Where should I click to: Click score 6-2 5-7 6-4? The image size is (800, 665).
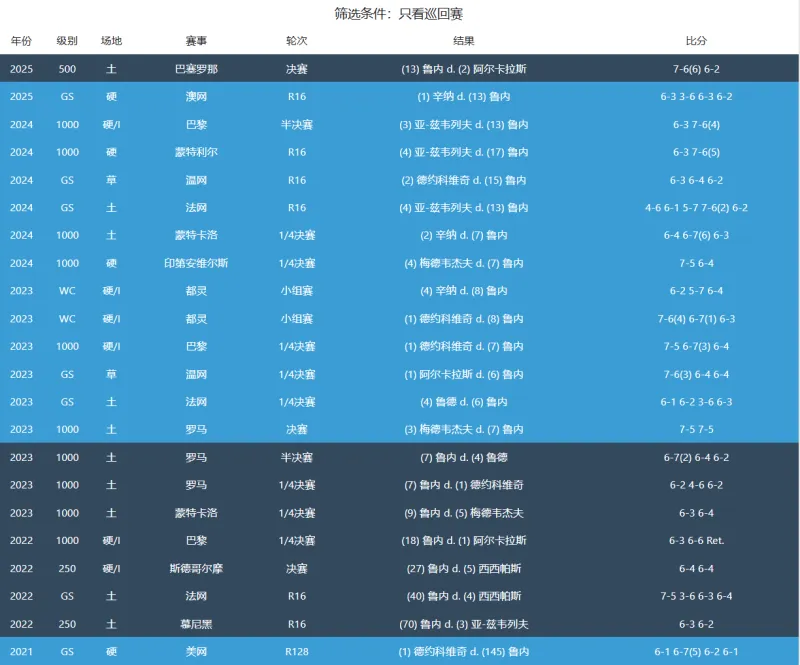696,291
